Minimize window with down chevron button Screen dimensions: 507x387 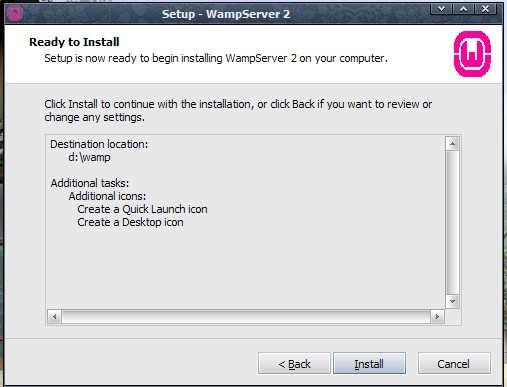[441, 9]
